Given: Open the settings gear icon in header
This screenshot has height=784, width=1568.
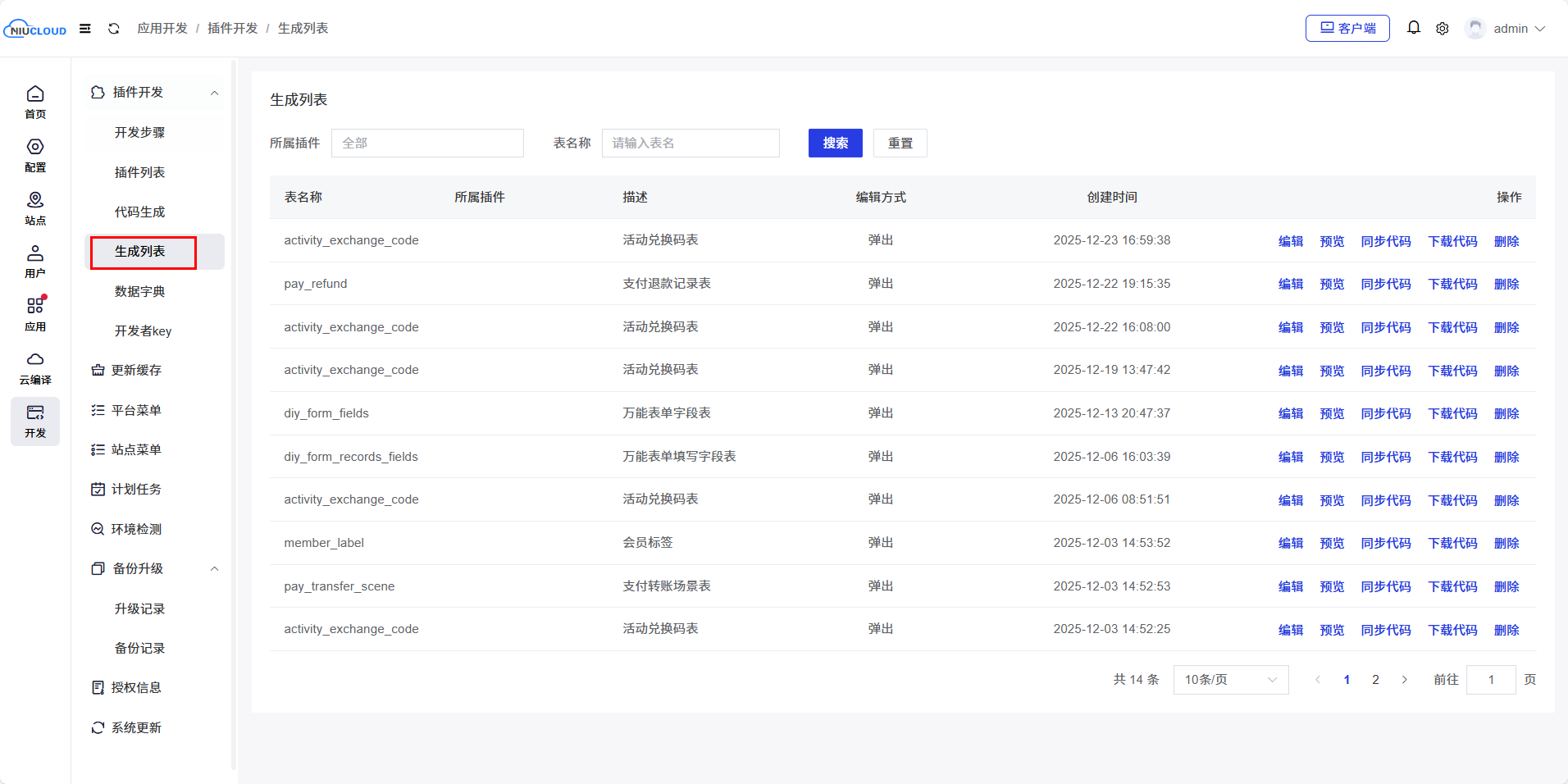Looking at the screenshot, I should (1442, 29).
